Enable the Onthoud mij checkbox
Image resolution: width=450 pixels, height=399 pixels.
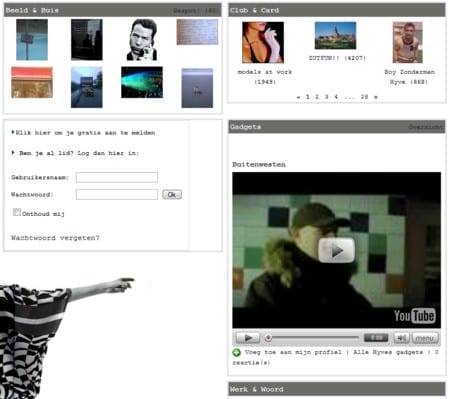click(17, 212)
